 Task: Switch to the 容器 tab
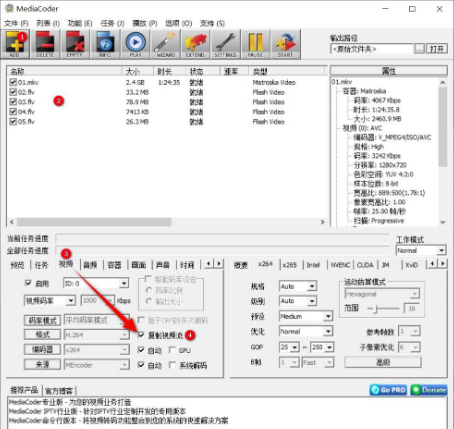pos(114,265)
